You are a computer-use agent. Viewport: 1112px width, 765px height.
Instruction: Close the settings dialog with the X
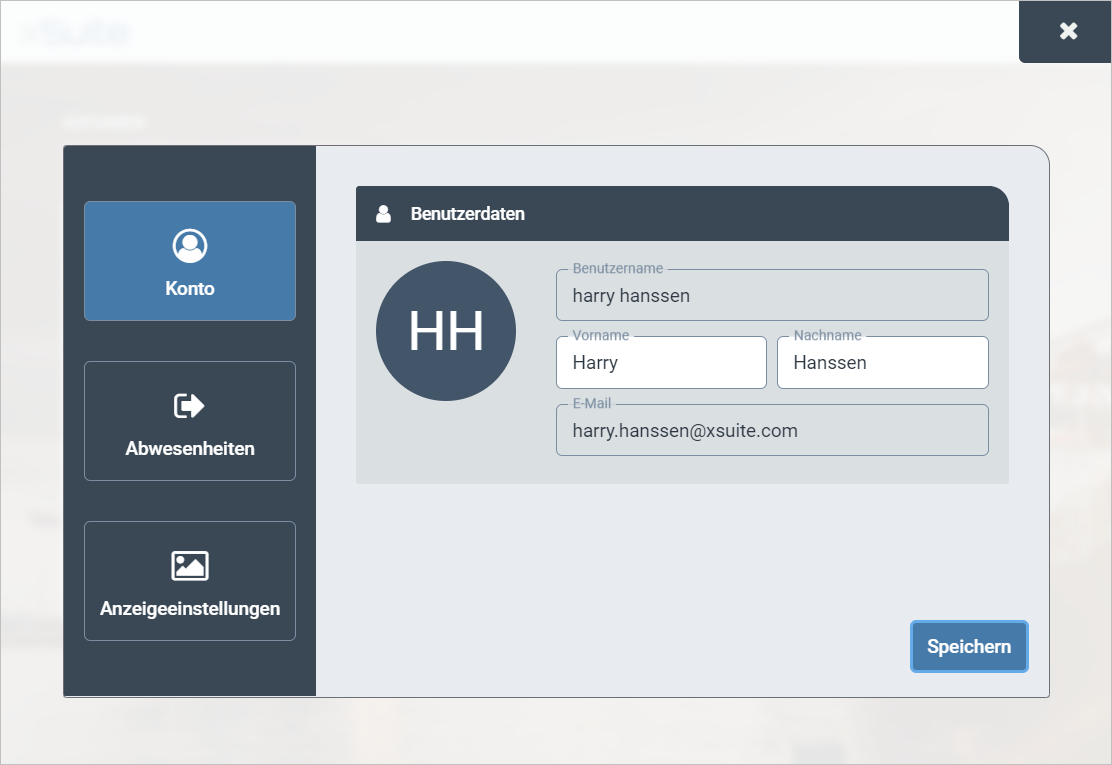coord(1068,31)
